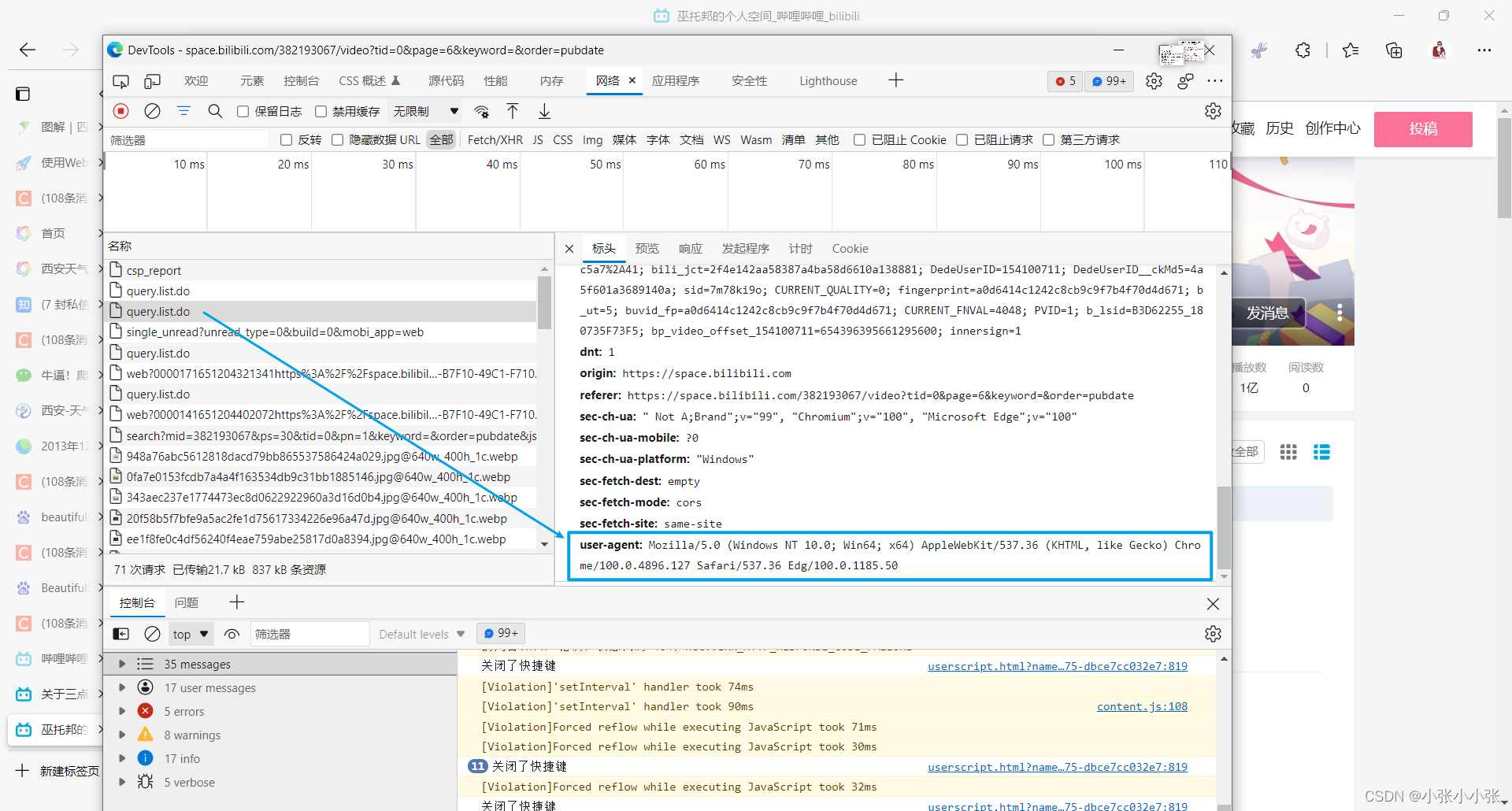
Task: Open the 预览 details tab
Action: 647,249
